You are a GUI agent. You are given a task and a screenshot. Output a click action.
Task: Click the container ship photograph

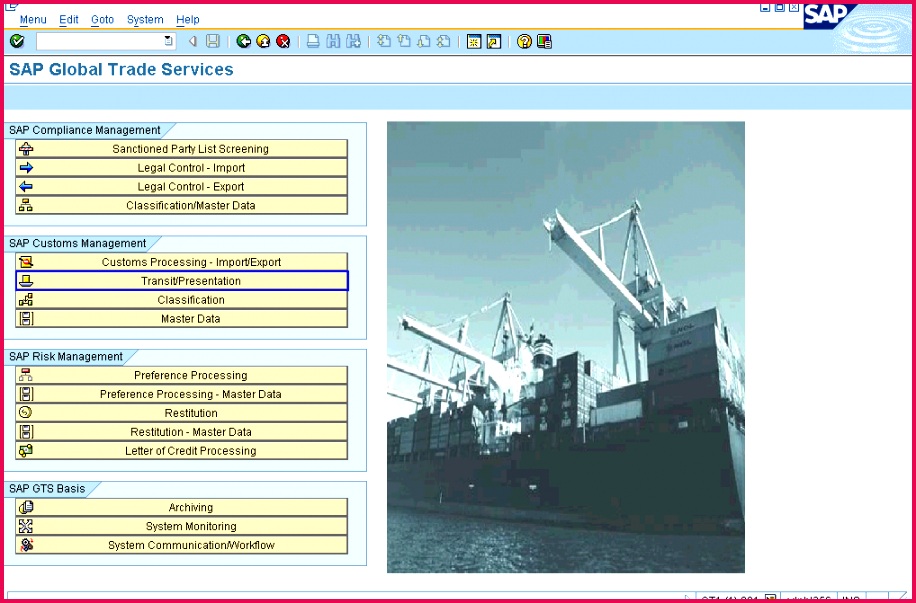click(565, 347)
